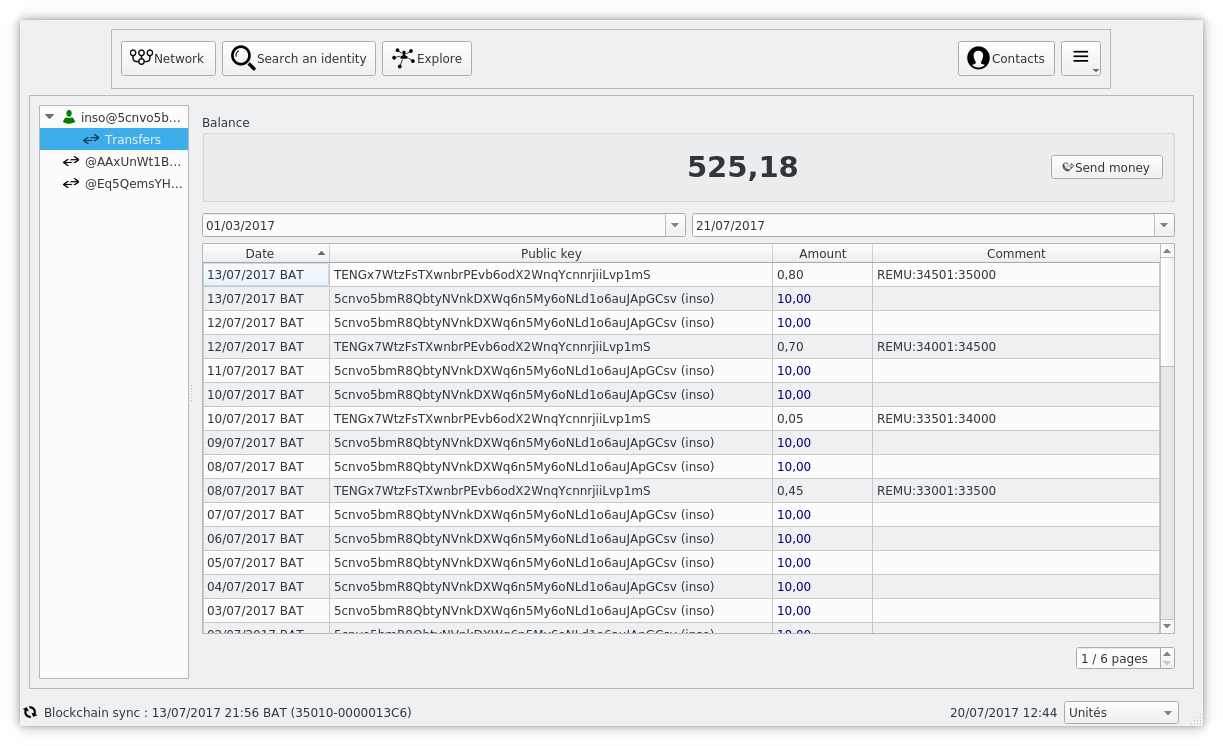
Task: Select the 0,45 amount cell
Action: (x=823, y=491)
